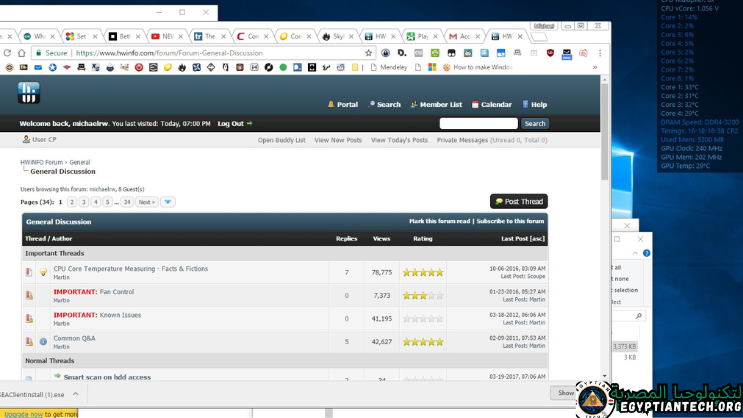Bookmark this page with star icon
The height and width of the screenshot is (418, 743).
pos(370,53)
